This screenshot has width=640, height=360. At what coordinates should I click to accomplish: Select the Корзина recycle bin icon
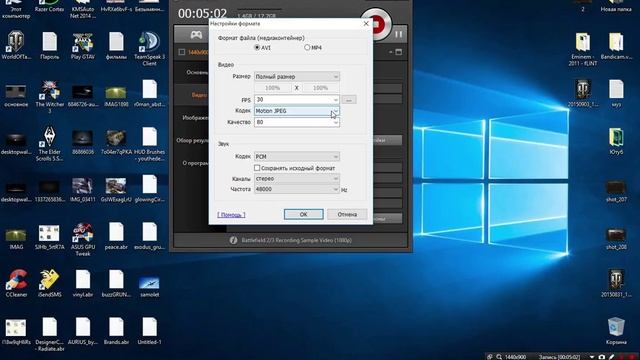coord(616,331)
